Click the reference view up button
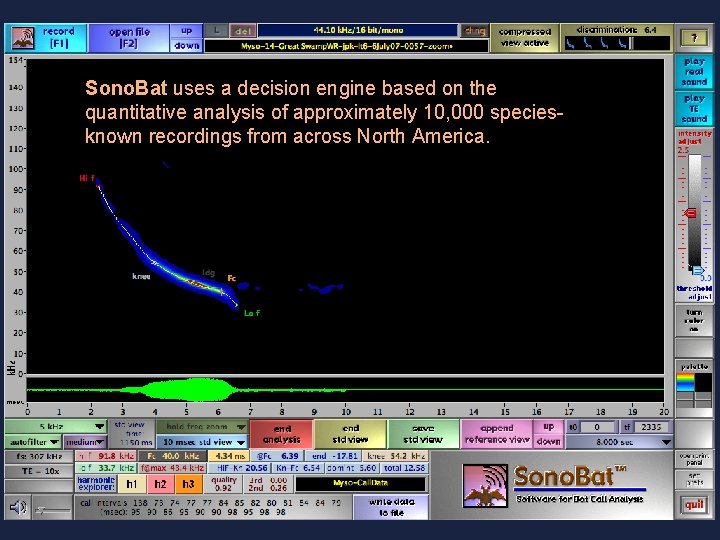 click(x=548, y=427)
